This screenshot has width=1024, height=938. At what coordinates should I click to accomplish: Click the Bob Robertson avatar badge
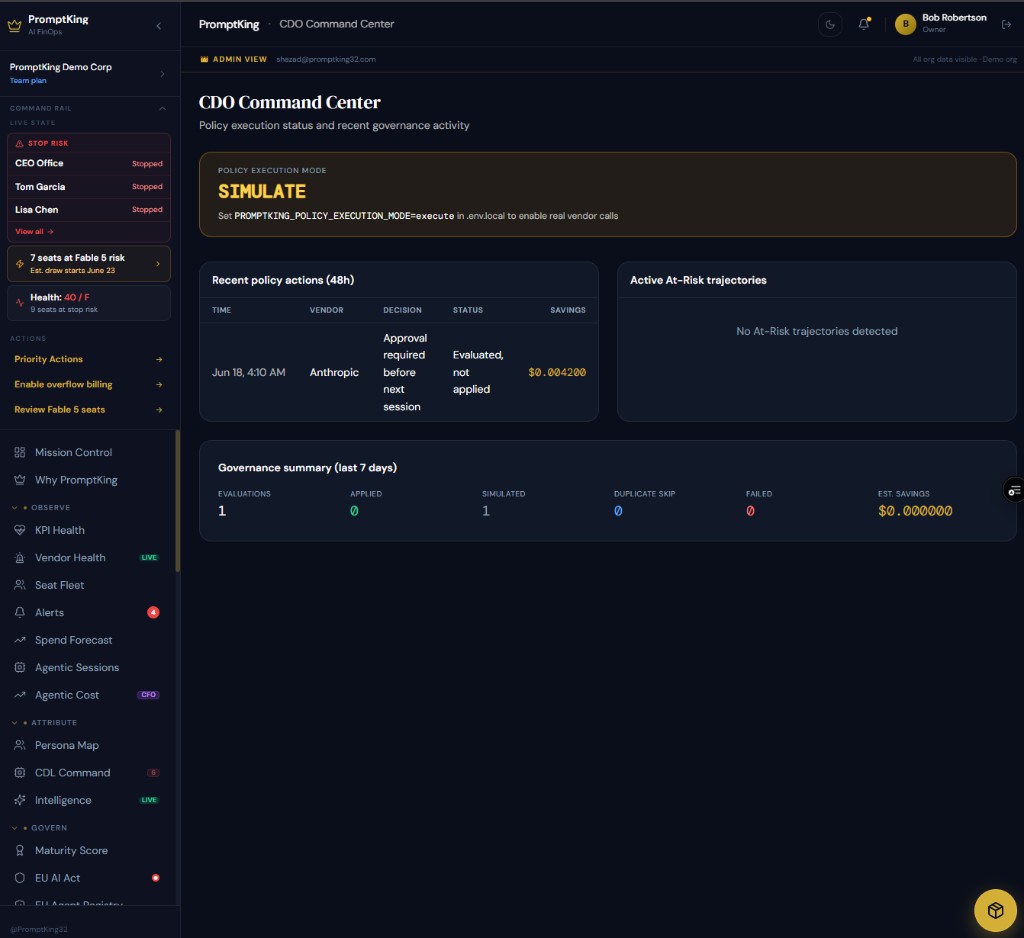pyautogui.click(x=905, y=24)
